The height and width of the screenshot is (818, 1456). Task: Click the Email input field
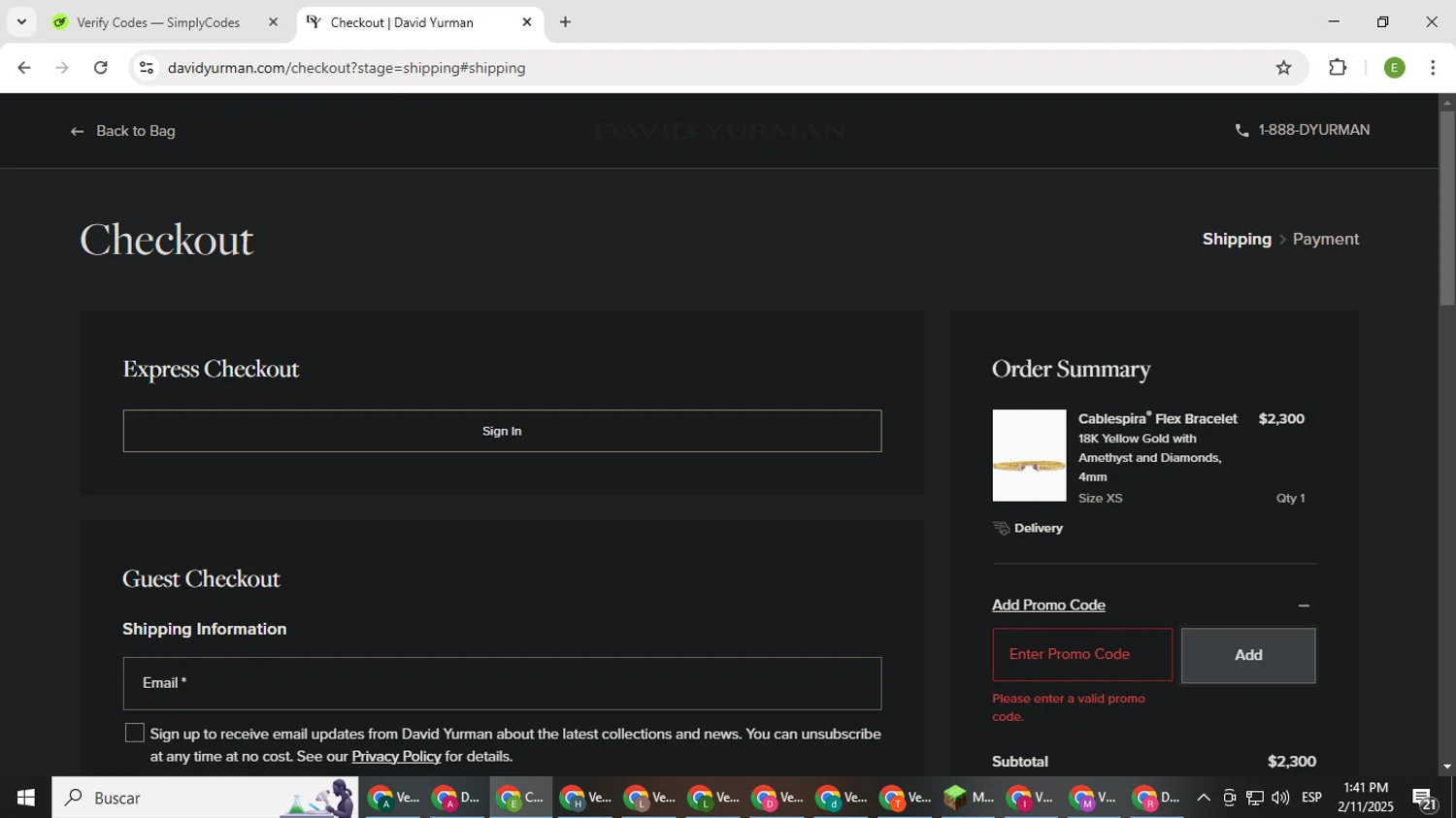[x=502, y=683]
